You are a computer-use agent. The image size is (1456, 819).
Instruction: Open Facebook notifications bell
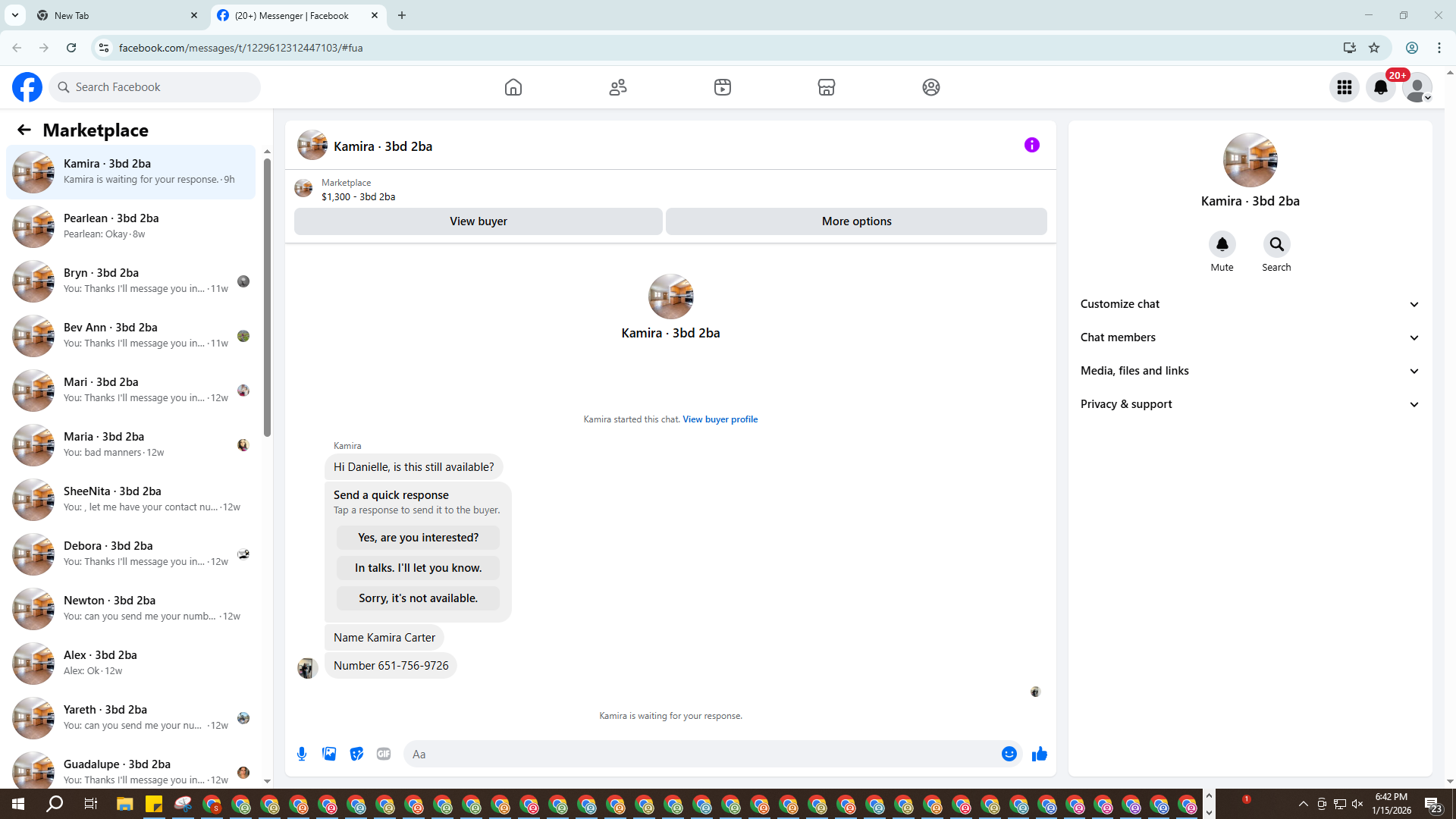pyautogui.click(x=1380, y=87)
